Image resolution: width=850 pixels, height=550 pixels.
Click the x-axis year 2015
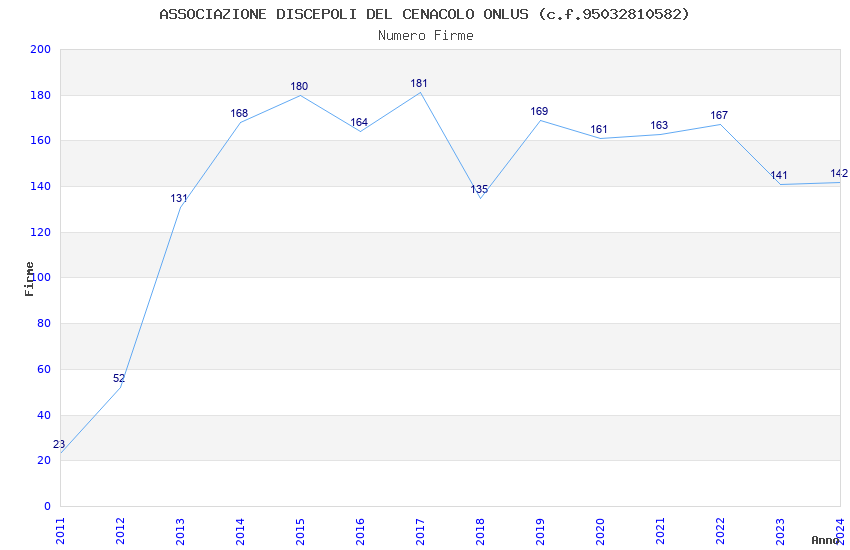pos(300,531)
